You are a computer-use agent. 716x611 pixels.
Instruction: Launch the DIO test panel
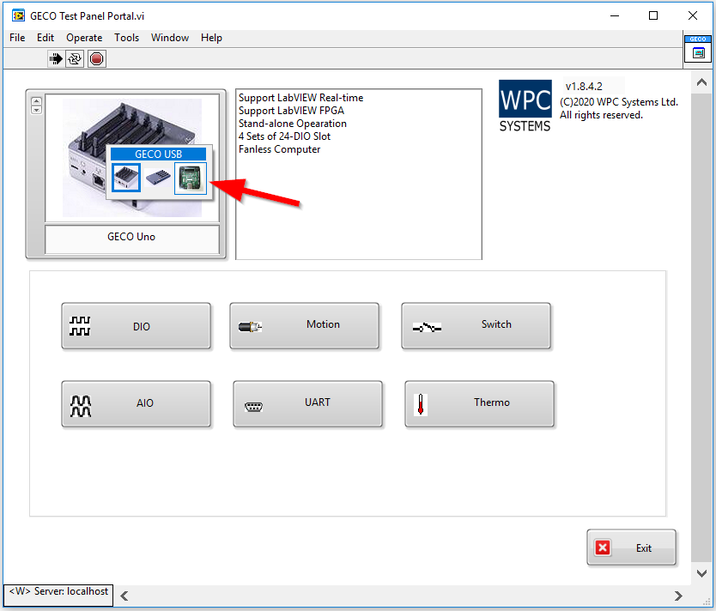(136, 326)
